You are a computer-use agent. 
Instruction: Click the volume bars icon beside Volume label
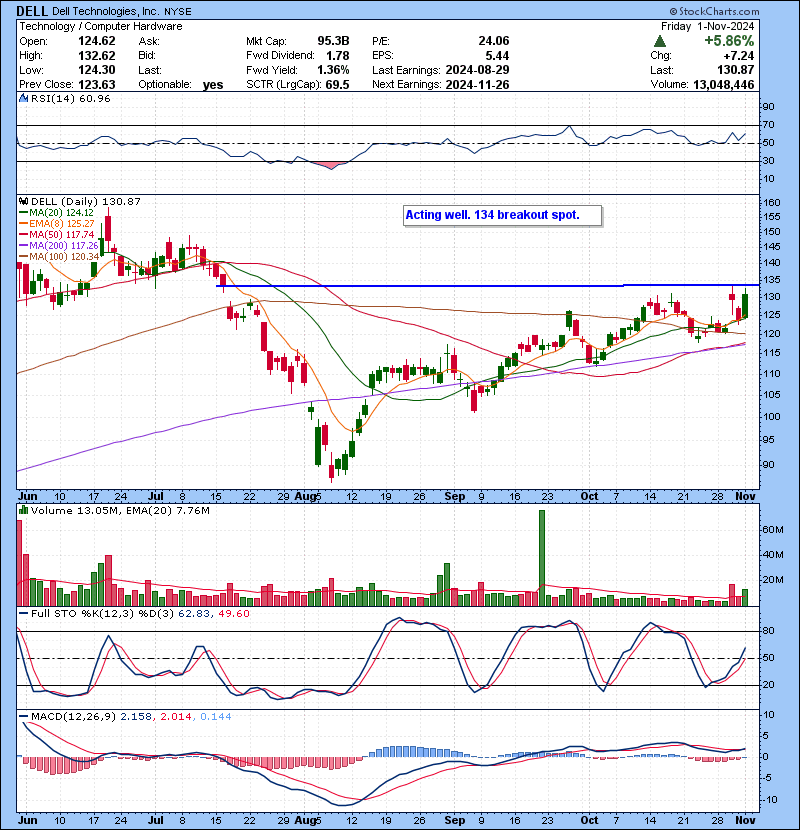click(23, 510)
